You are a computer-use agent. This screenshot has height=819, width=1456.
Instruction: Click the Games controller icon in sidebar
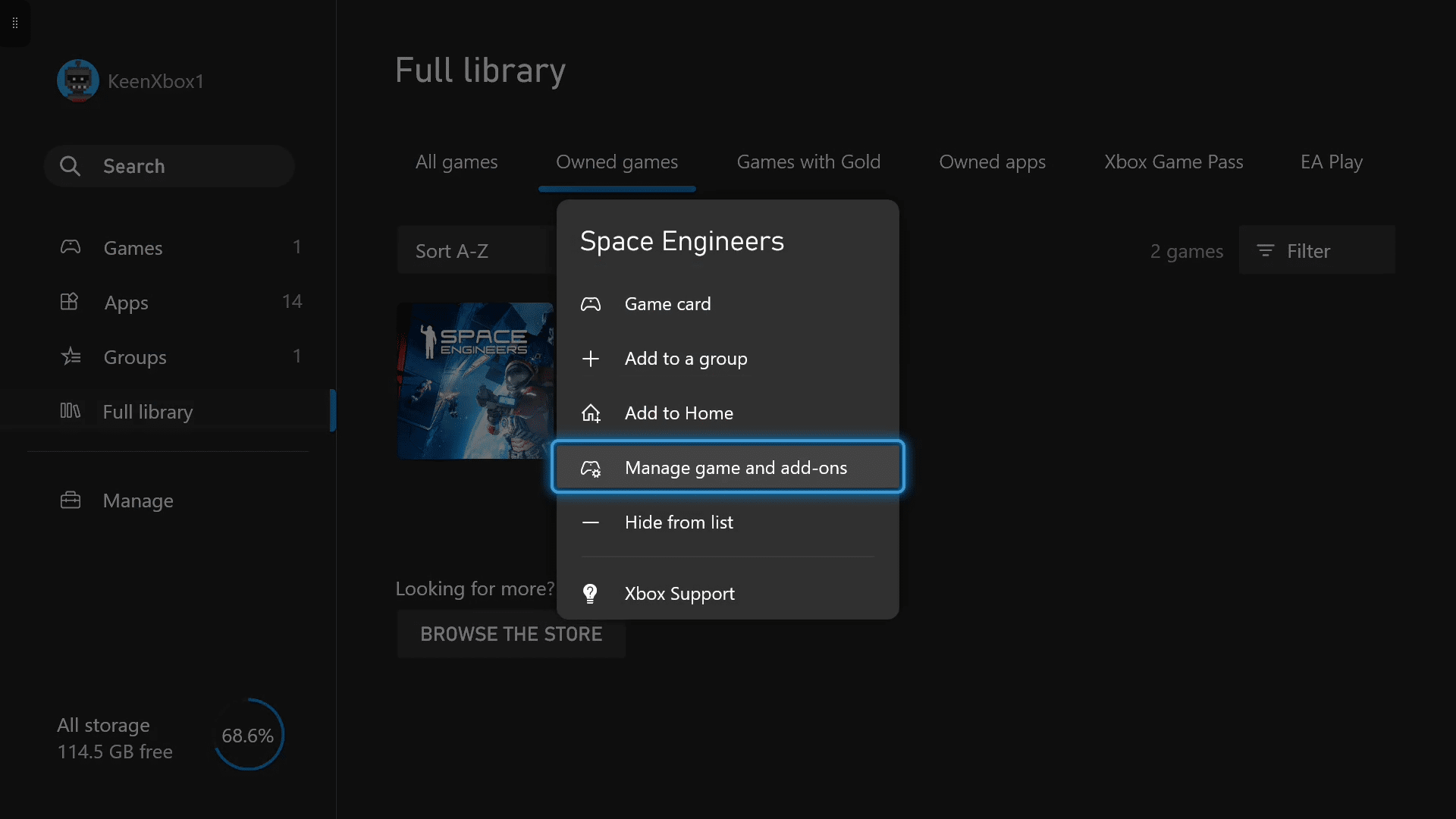click(x=71, y=247)
